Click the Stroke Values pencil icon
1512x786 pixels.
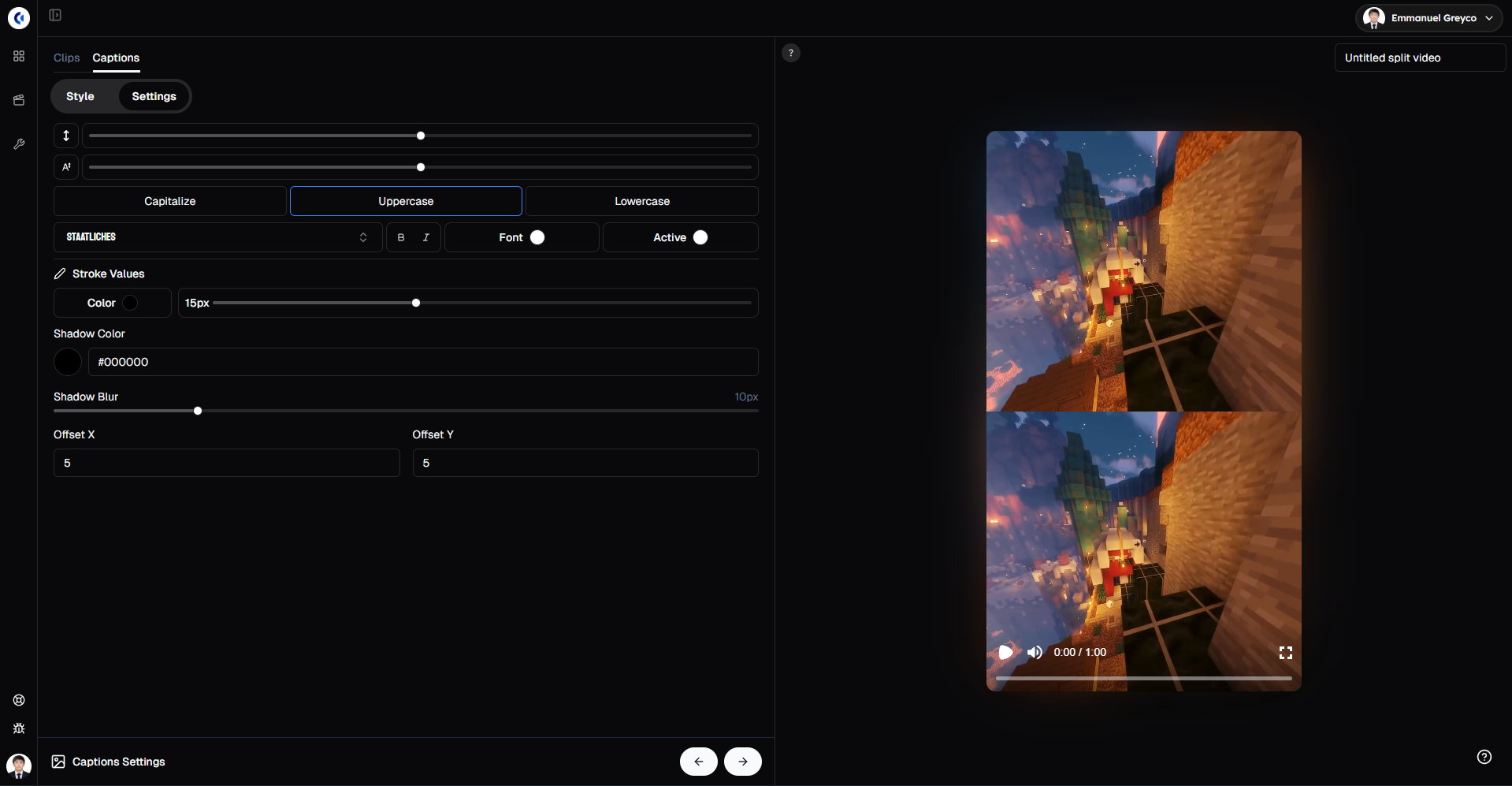click(60, 274)
